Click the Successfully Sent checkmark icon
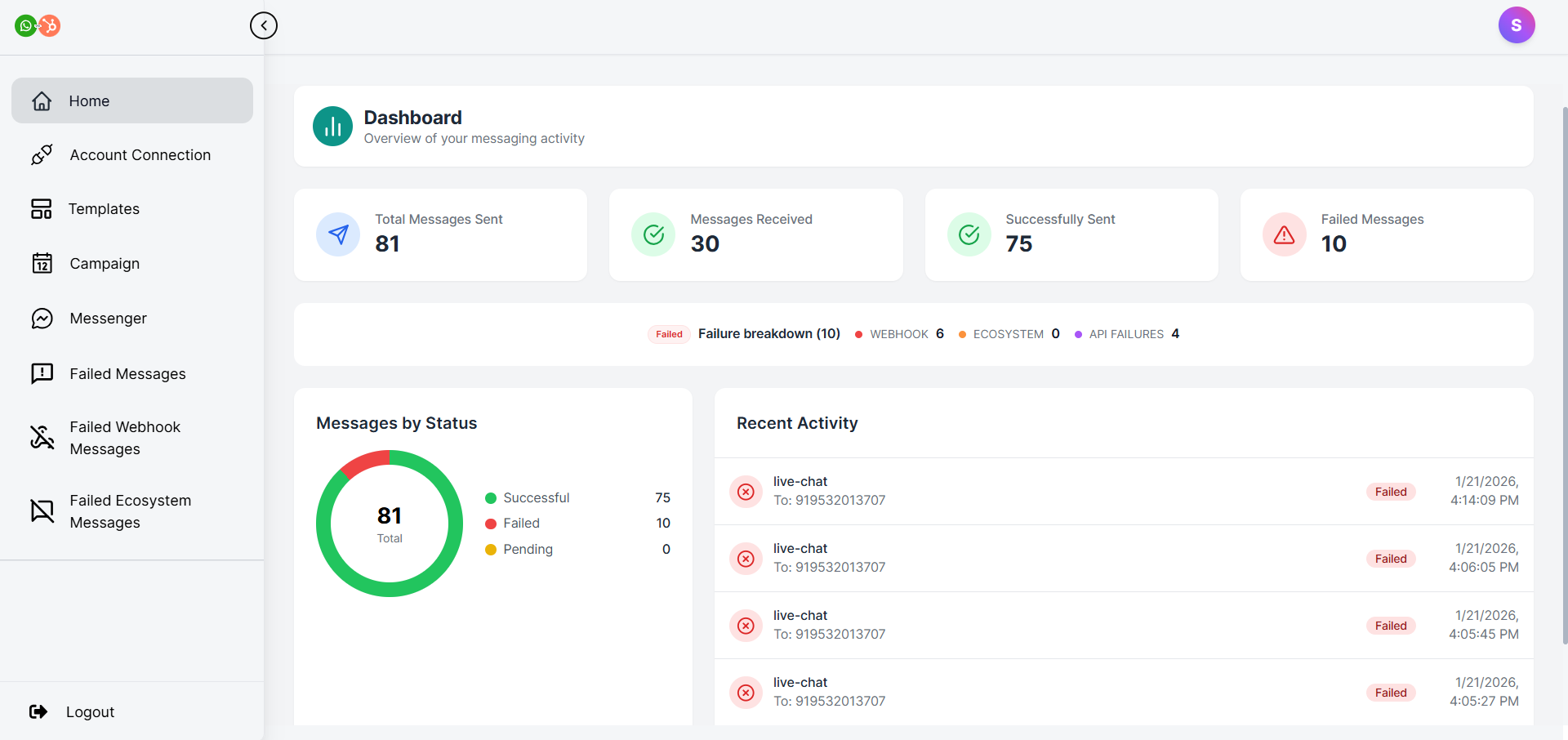The image size is (1568, 740). [969, 235]
